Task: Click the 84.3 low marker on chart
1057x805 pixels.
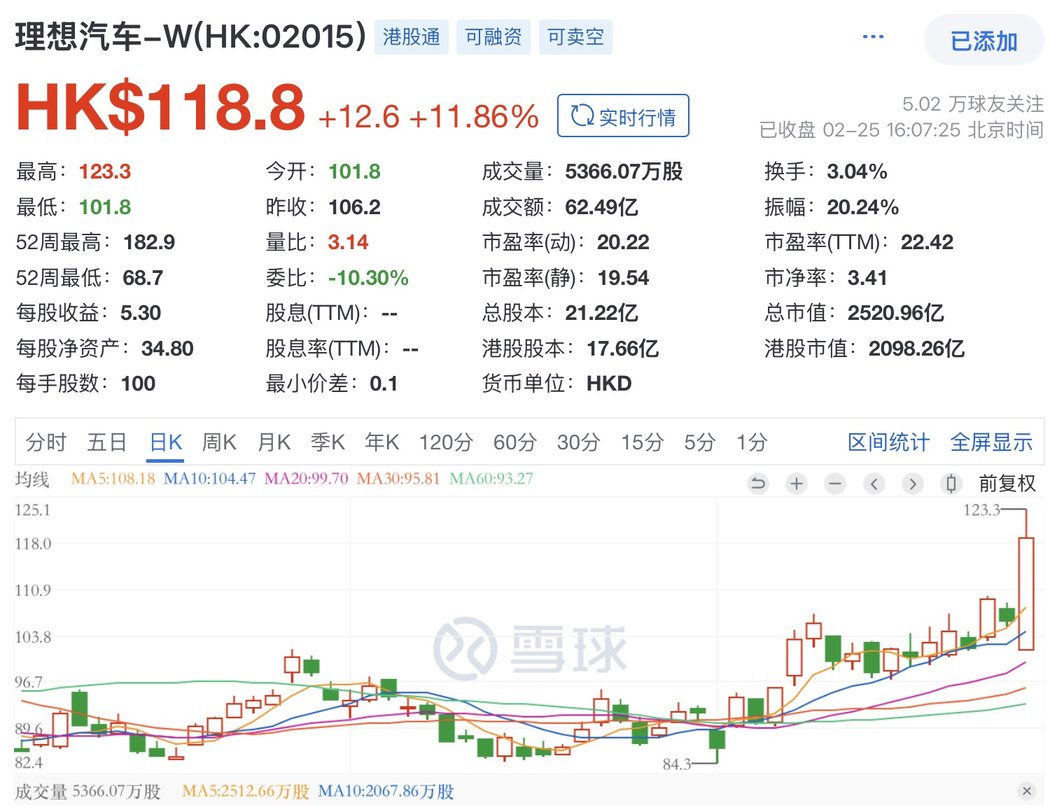Action: click(x=677, y=764)
